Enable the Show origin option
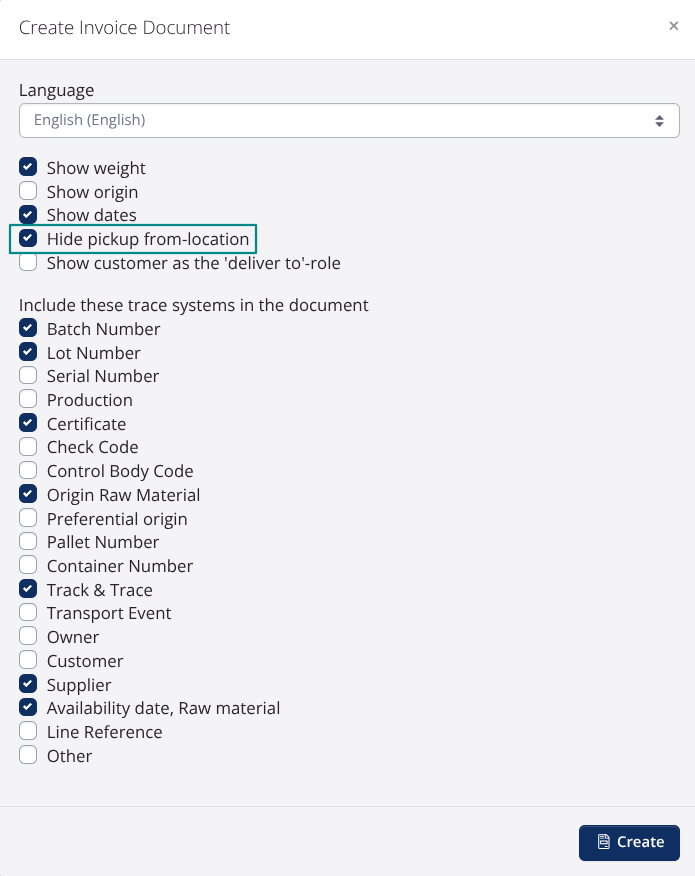 tap(28, 191)
